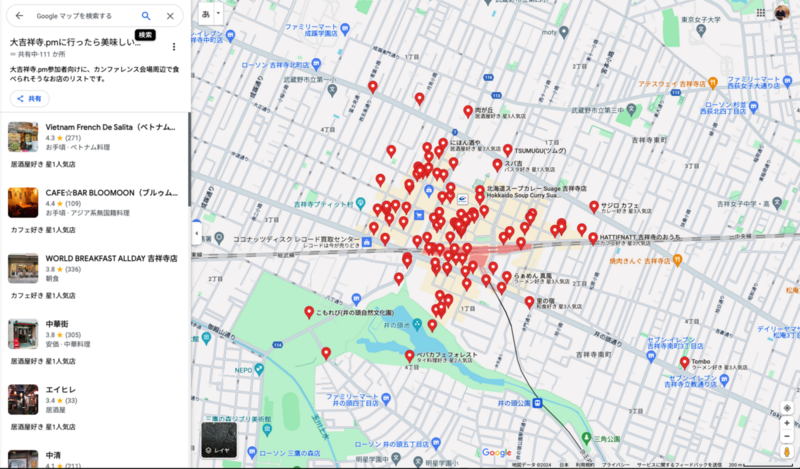The height and width of the screenshot is (469, 800).
Task: Click the Street View pegman icon
Action: 787,452
